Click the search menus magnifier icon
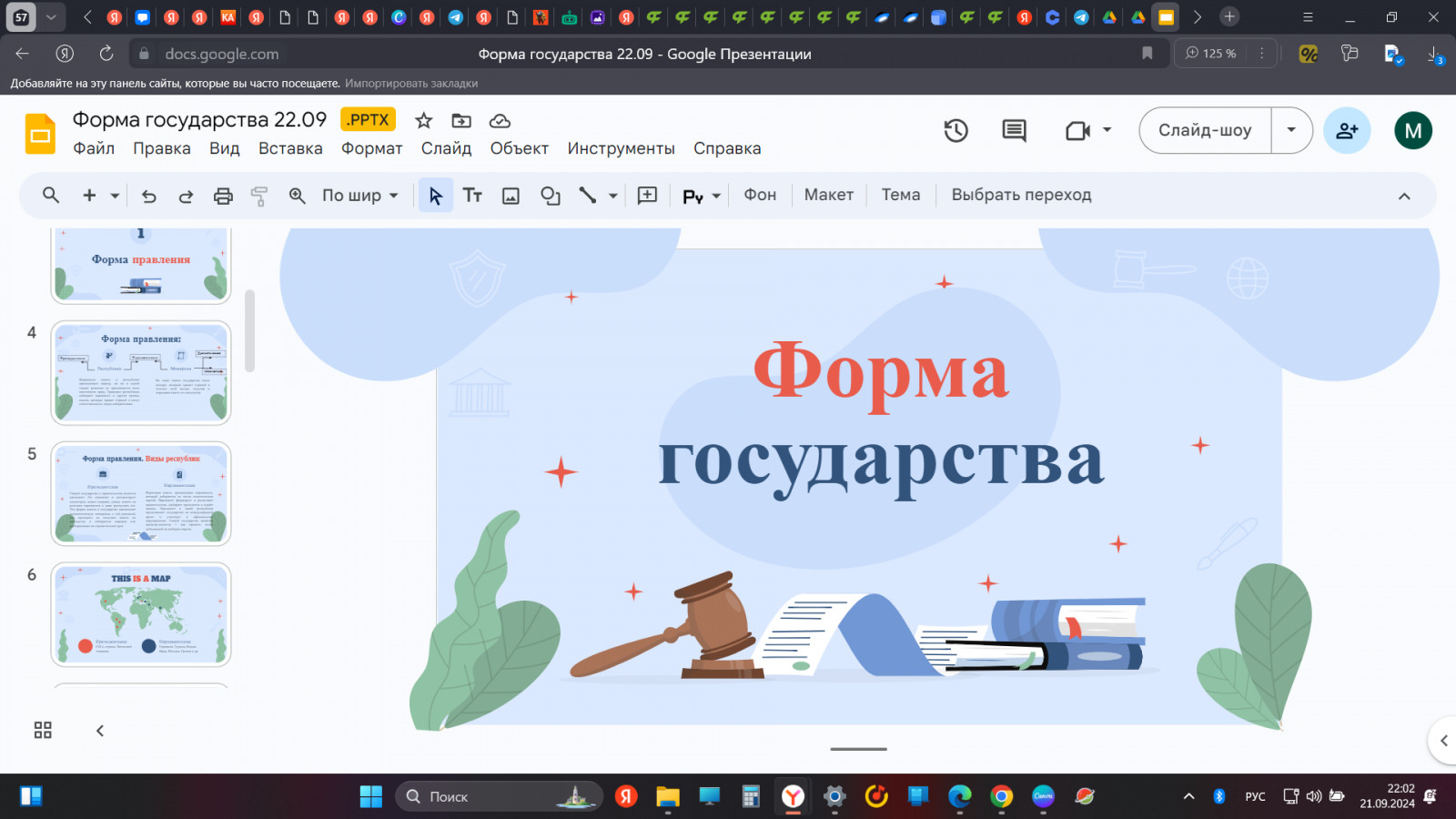 51,195
